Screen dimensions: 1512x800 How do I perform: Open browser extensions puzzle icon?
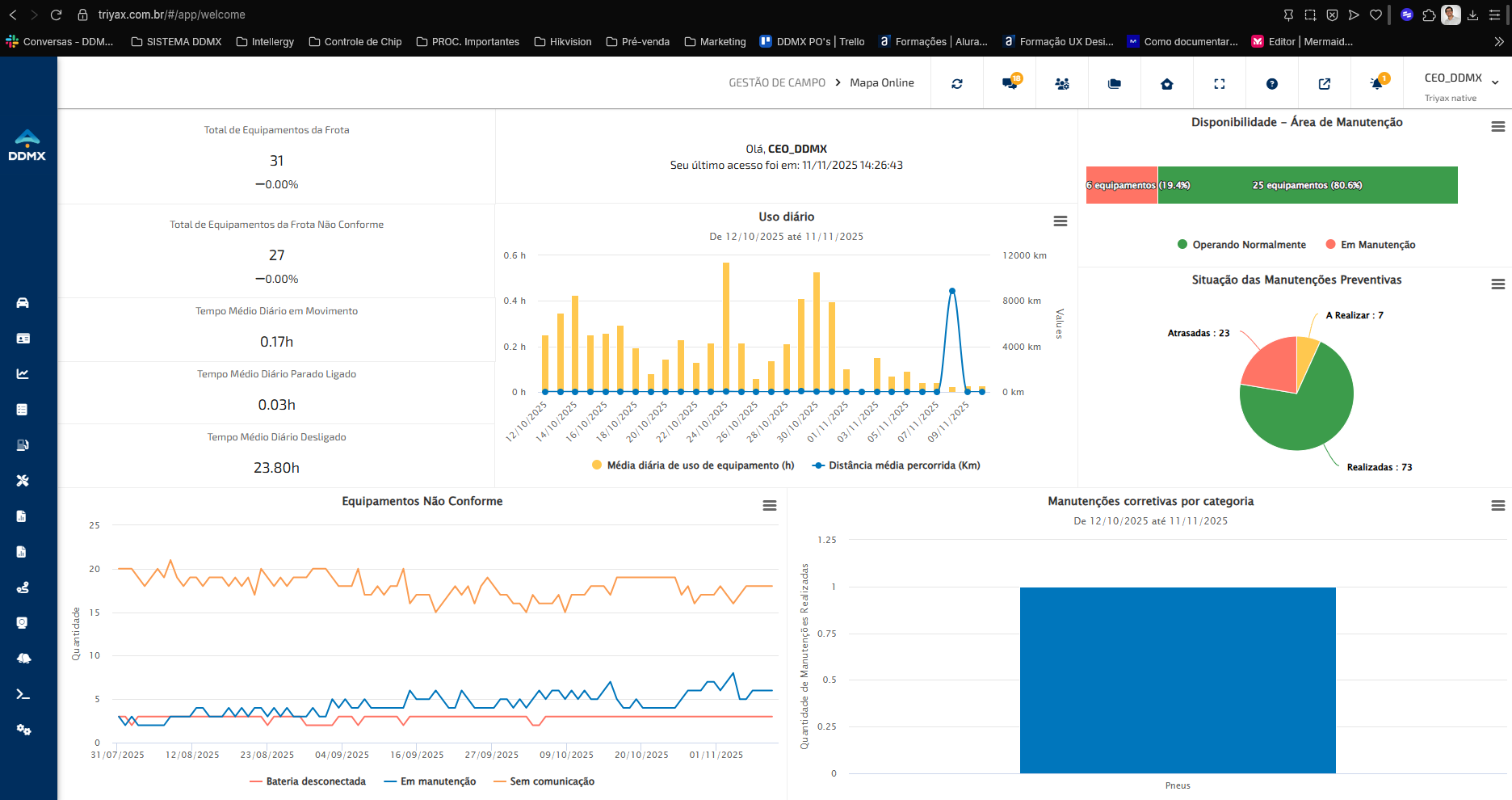tap(1429, 15)
